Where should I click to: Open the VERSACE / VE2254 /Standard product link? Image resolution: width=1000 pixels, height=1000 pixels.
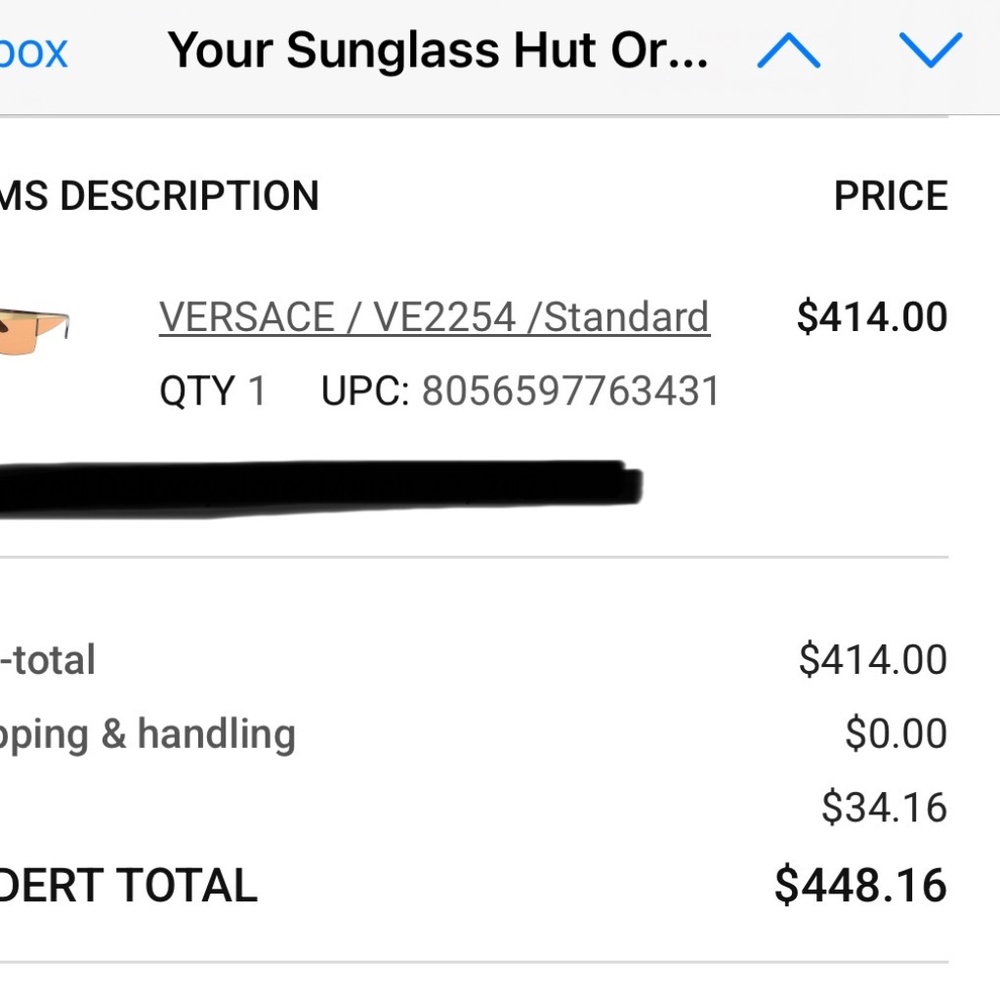click(433, 316)
